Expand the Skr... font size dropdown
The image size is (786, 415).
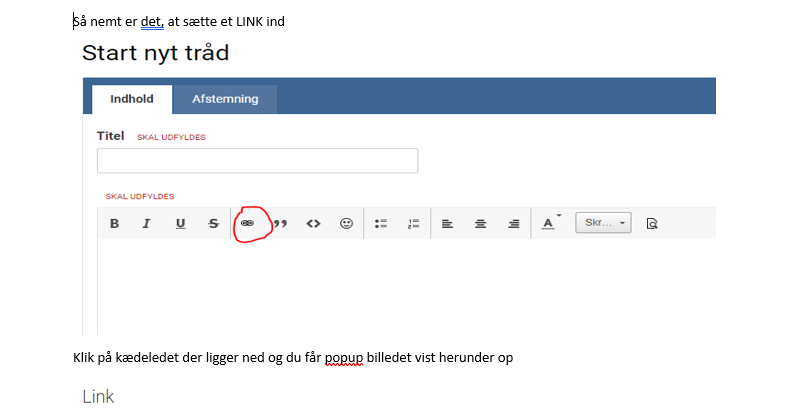[603, 223]
